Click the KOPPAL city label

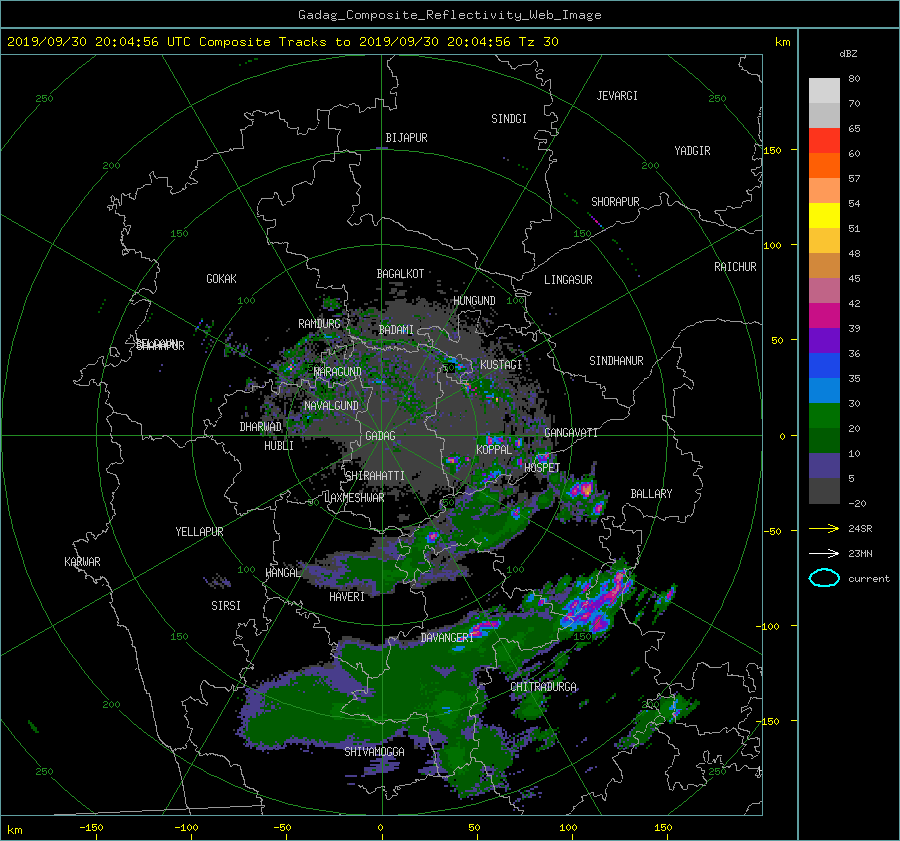click(x=494, y=450)
